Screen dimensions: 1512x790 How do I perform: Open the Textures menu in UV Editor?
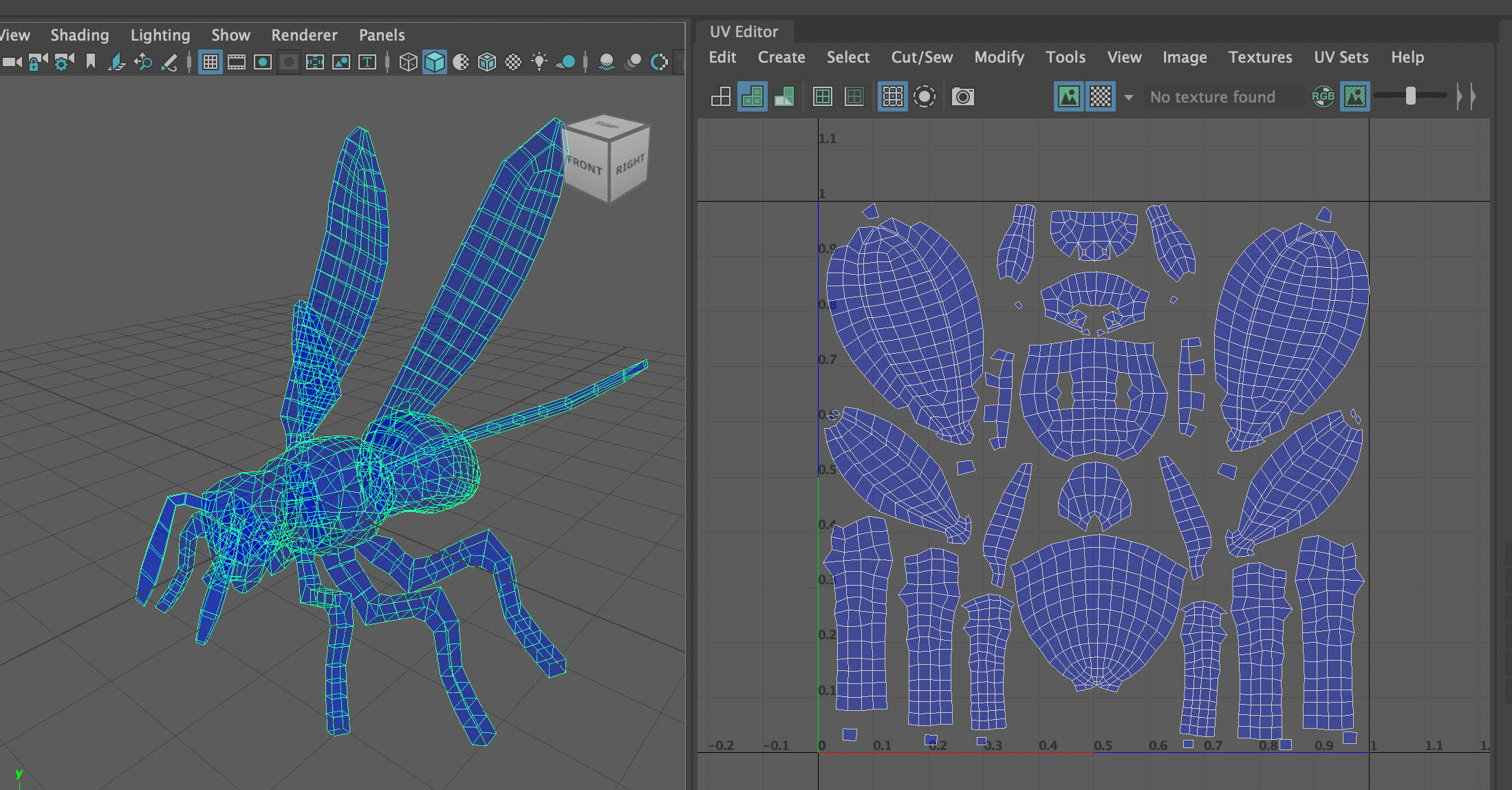coord(1260,58)
